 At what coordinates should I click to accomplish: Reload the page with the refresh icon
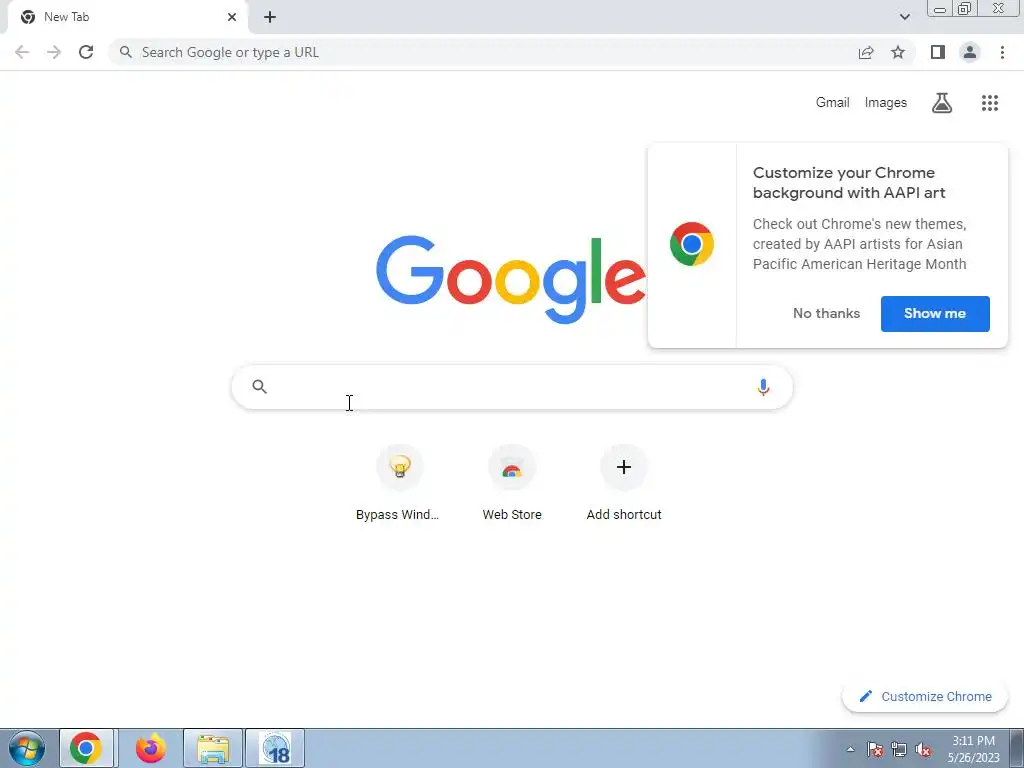pos(86,52)
